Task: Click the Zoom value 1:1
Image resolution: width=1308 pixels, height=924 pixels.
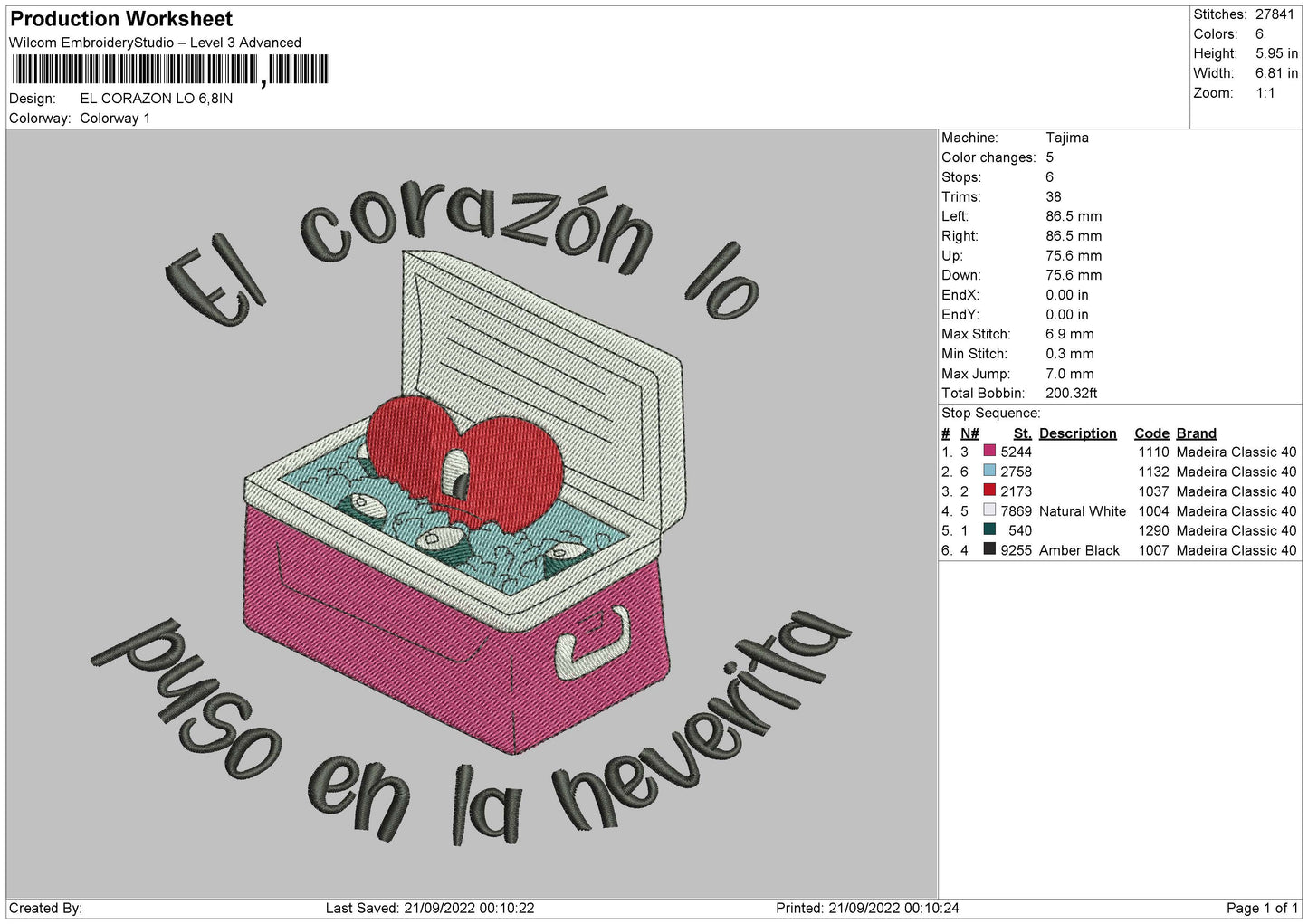Action: click(1265, 93)
